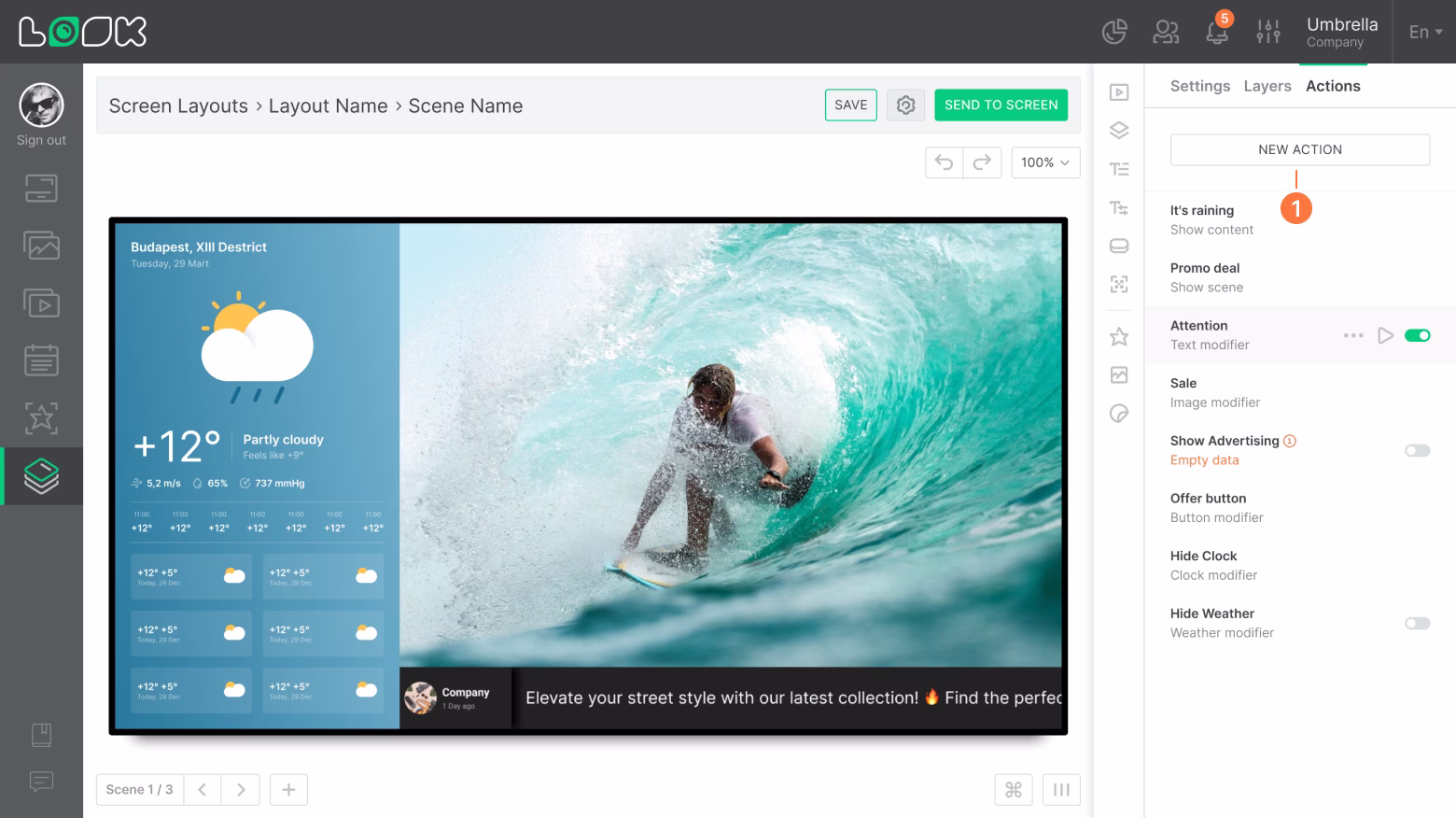1456x818 pixels.
Task: Open layouts stack icon in left sidebar
Action: (41, 476)
